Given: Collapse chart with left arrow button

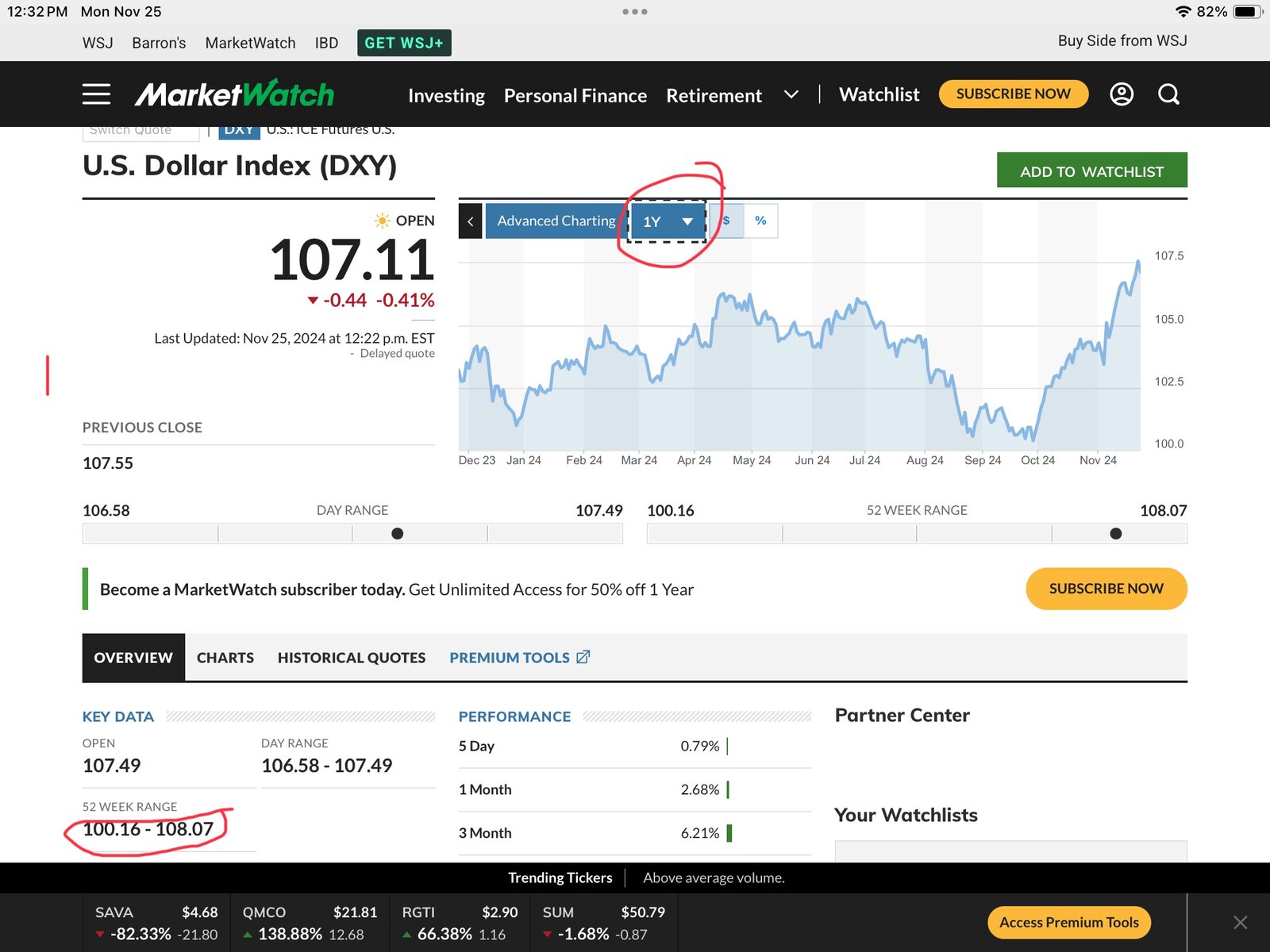Looking at the screenshot, I should [470, 221].
